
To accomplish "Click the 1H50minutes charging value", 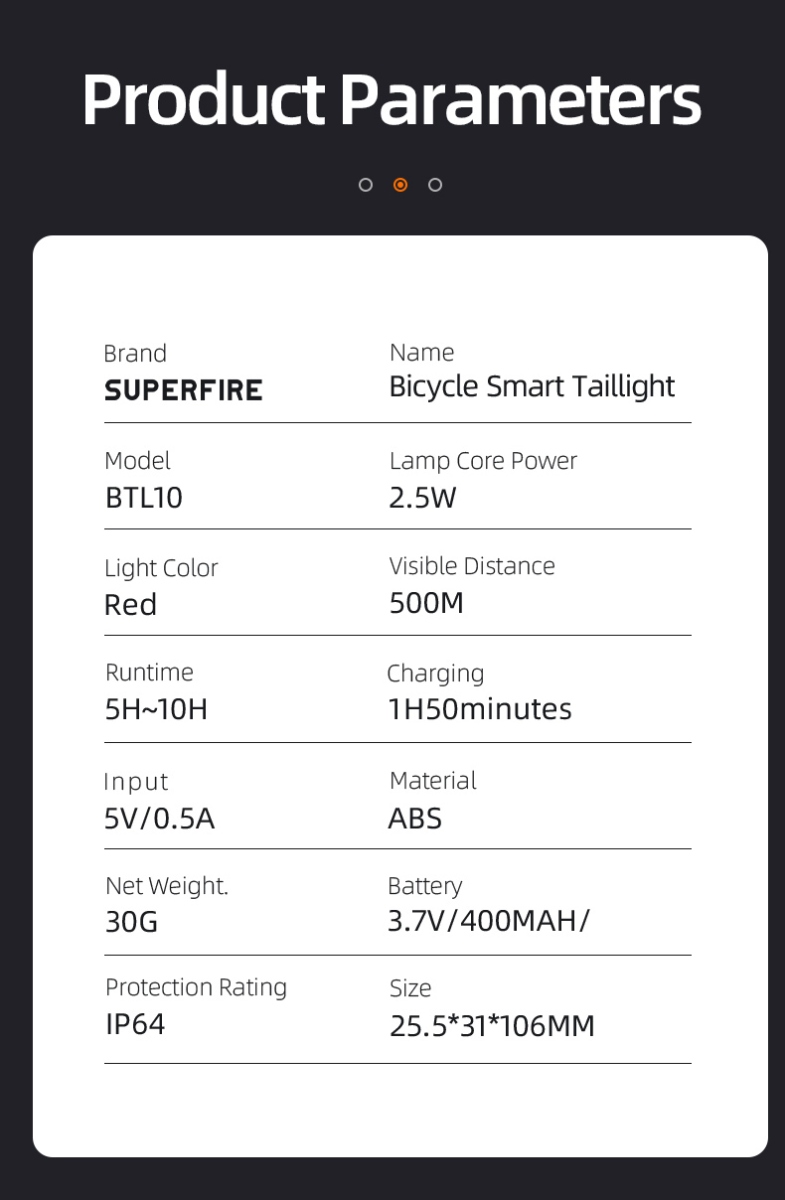I will click(480, 710).
